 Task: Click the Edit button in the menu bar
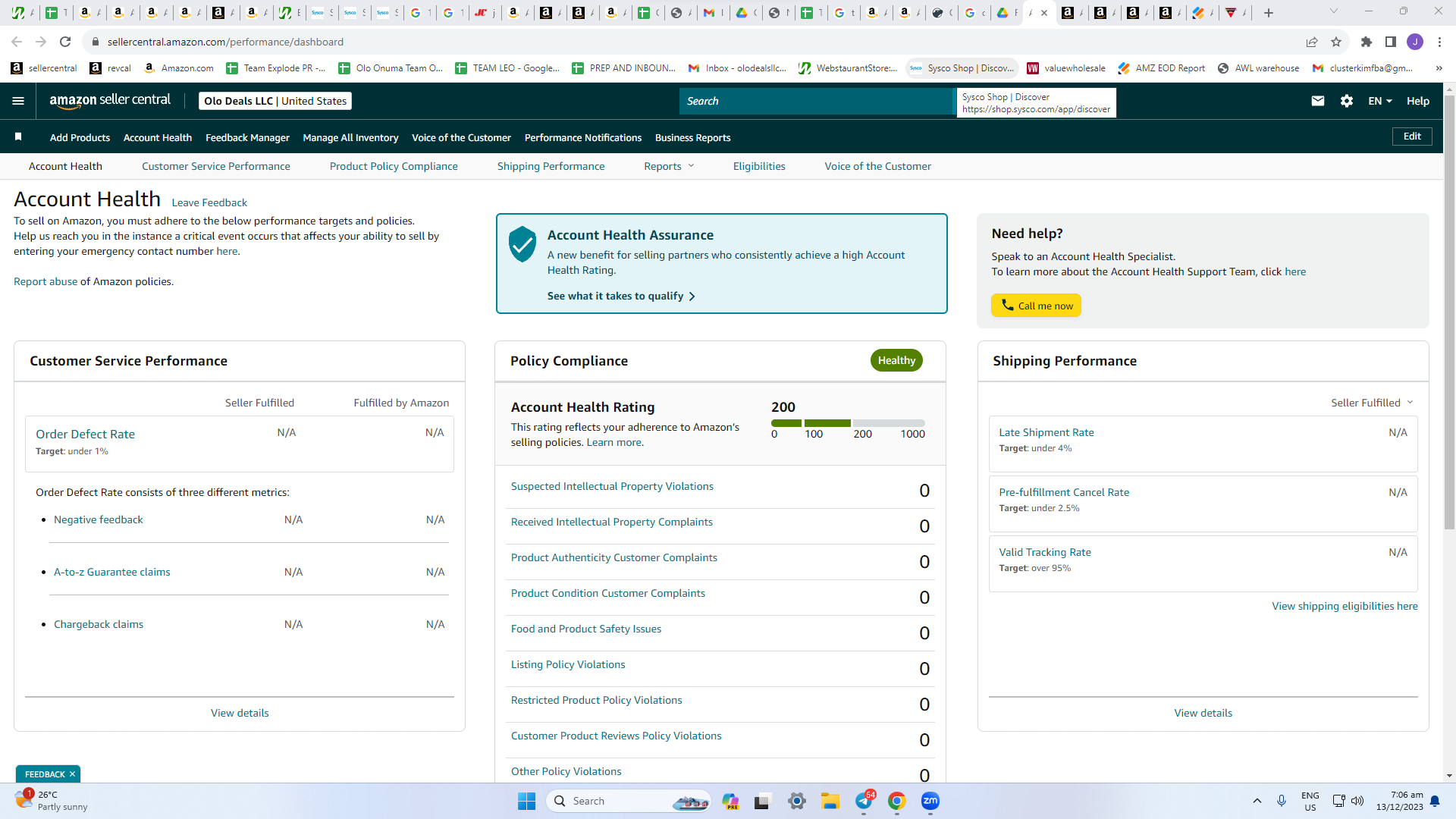1412,136
